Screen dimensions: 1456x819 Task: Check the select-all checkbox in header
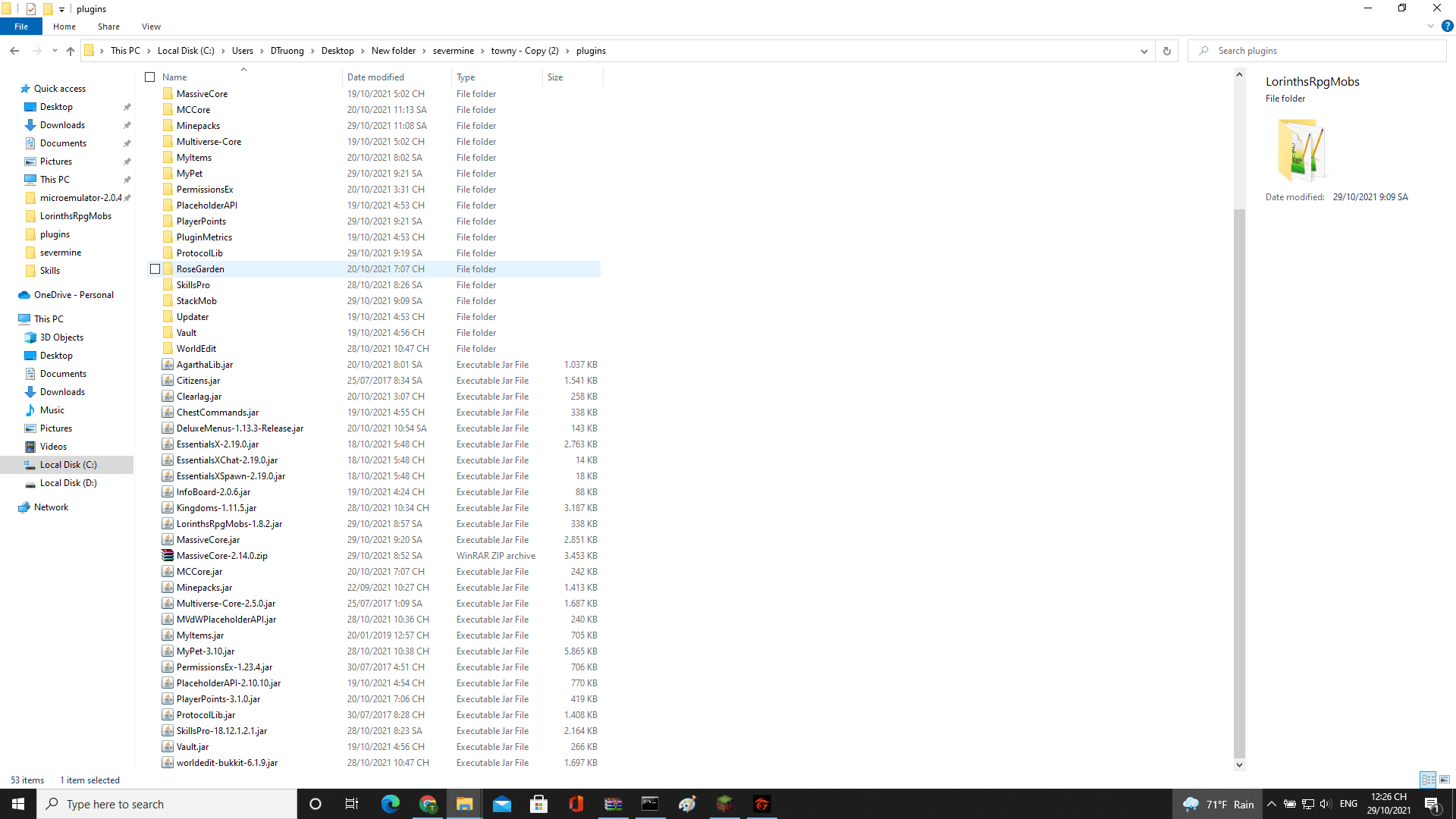tap(150, 77)
